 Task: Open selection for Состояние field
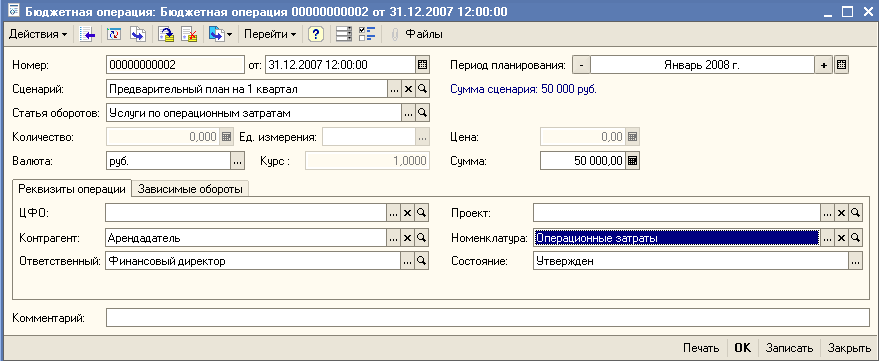tap(856, 261)
